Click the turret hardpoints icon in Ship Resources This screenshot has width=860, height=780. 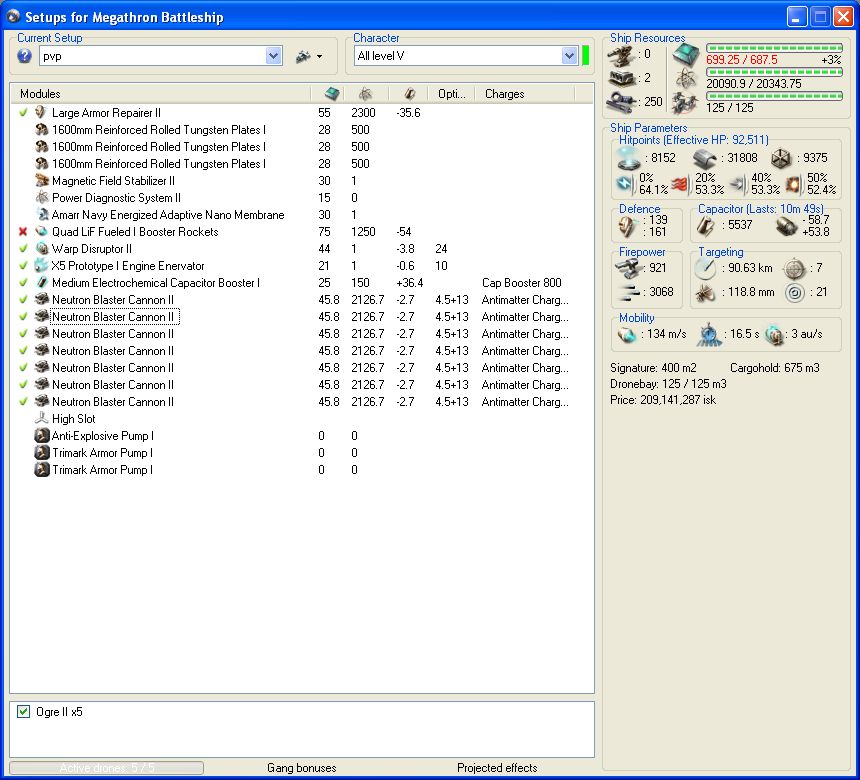(620, 55)
